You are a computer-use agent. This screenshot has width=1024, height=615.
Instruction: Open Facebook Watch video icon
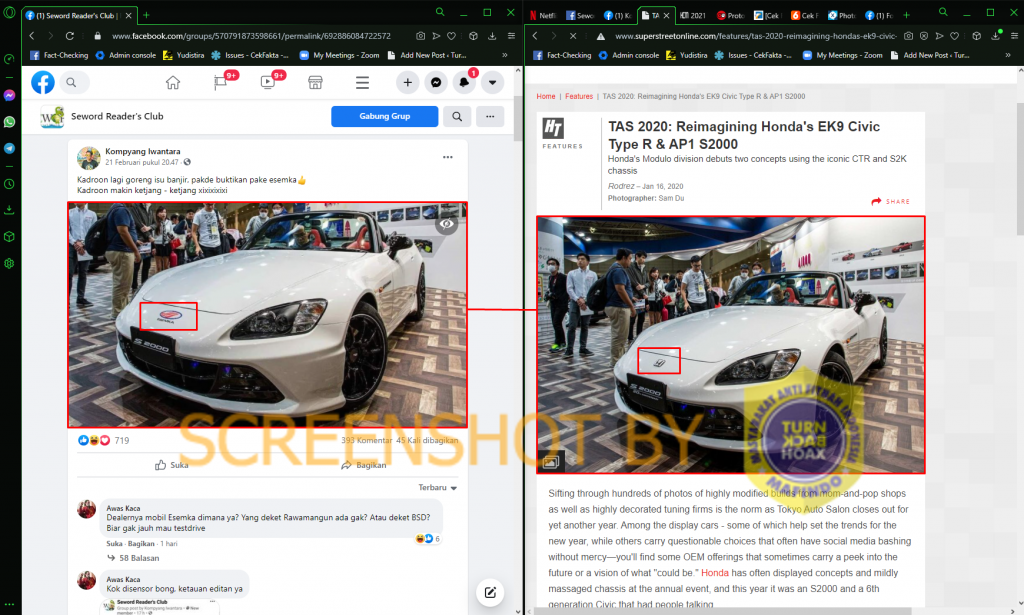click(268, 82)
